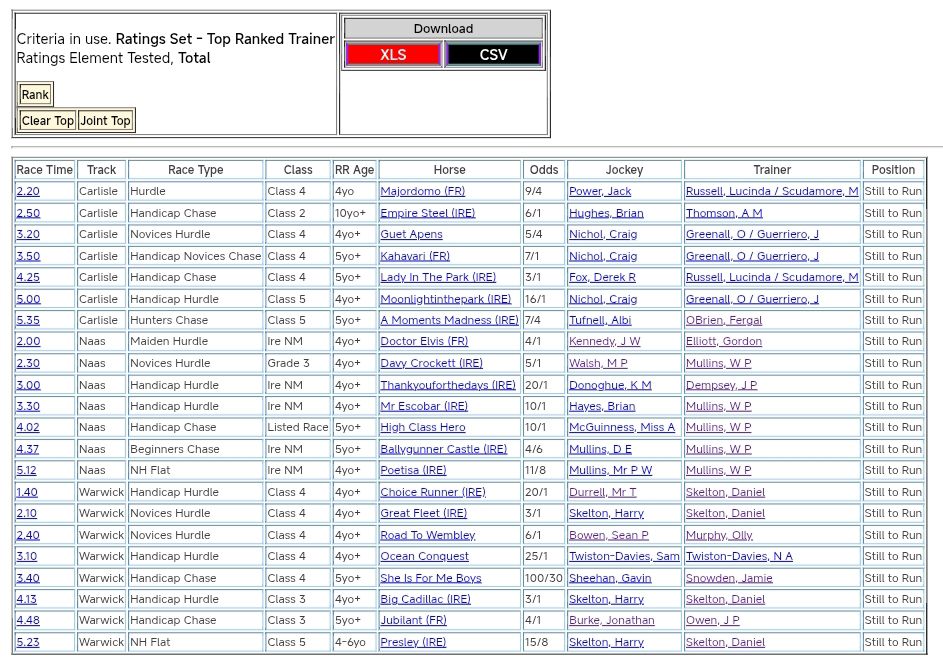View trainer Elliott, Gordon
Viewport: 943px width, 667px height.
[x=723, y=341]
